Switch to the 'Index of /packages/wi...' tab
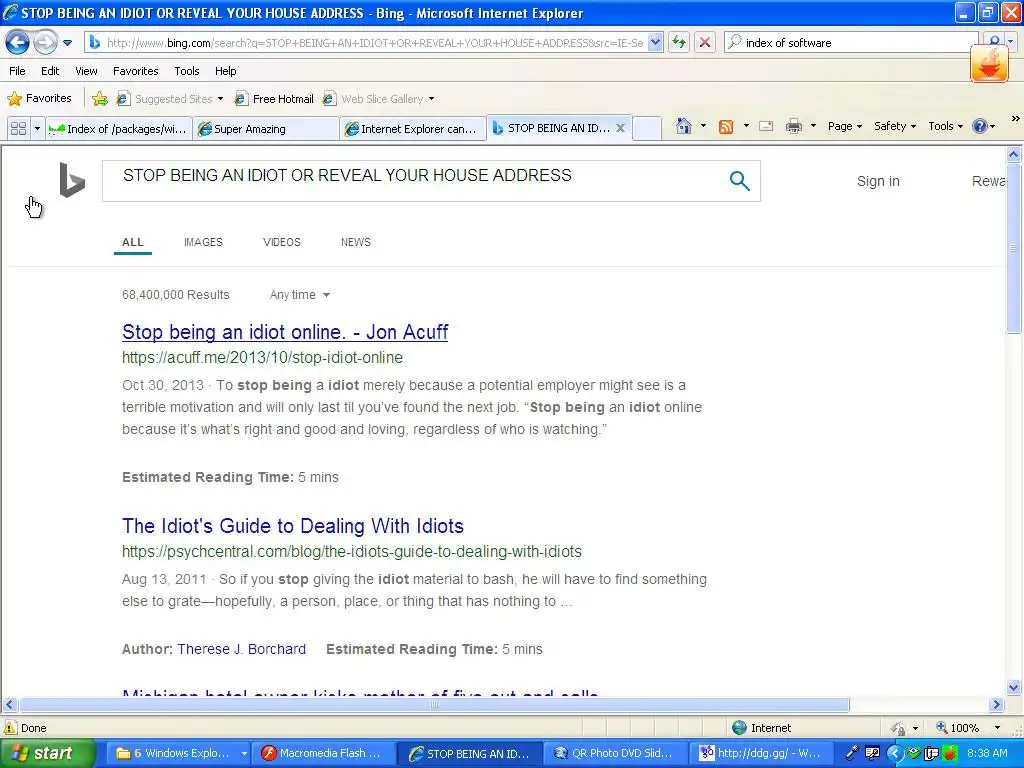The image size is (1024, 768). pos(119,129)
